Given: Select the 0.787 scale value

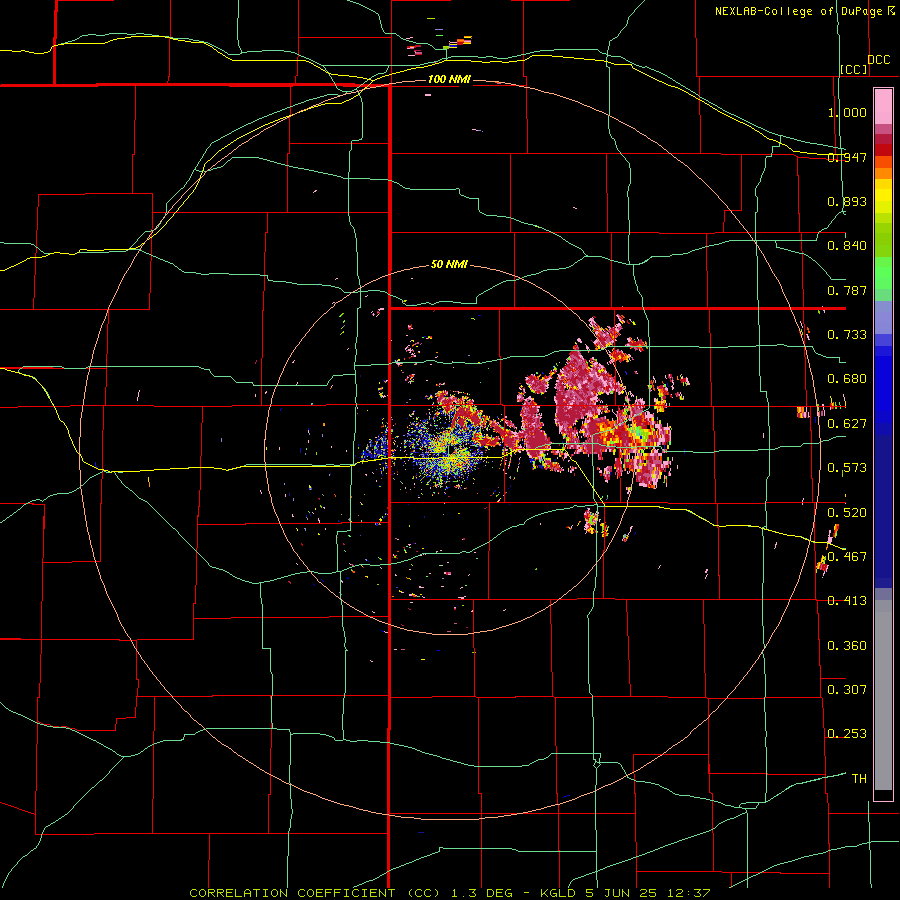Looking at the screenshot, I should pyautogui.click(x=847, y=290).
